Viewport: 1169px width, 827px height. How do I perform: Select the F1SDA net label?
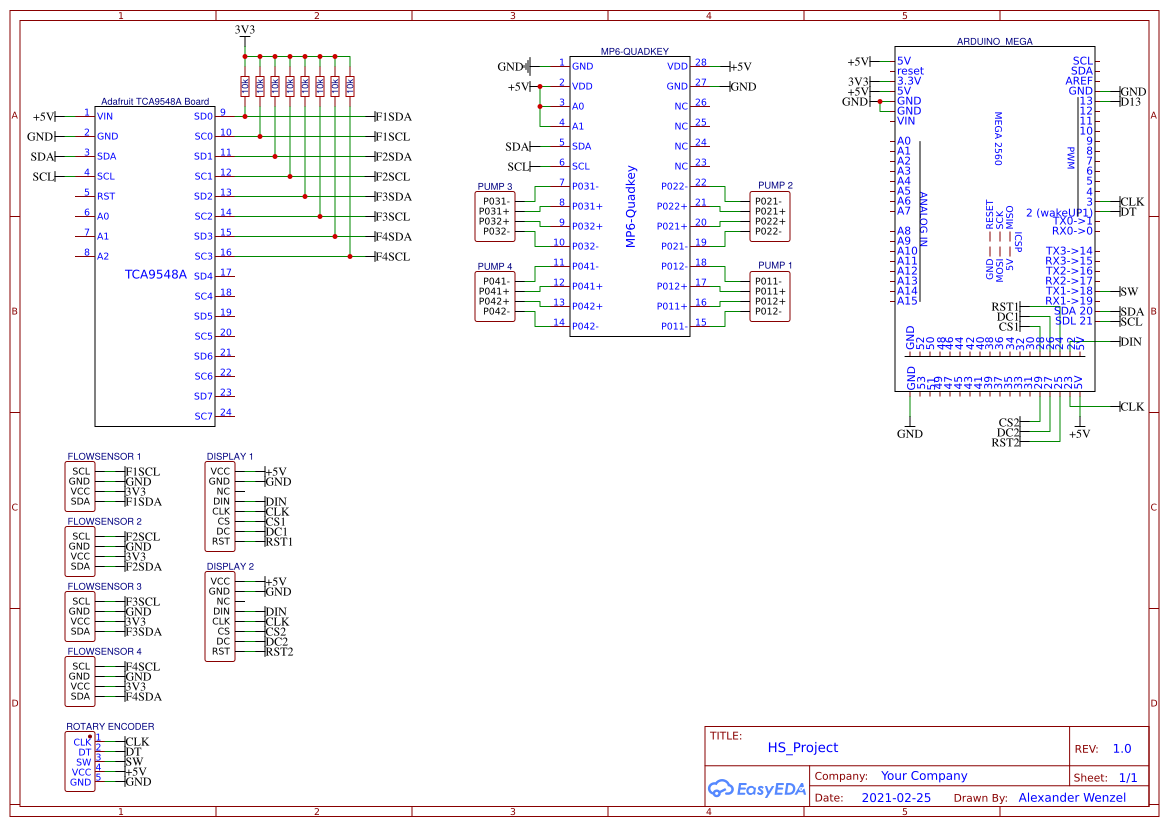click(393, 117)
